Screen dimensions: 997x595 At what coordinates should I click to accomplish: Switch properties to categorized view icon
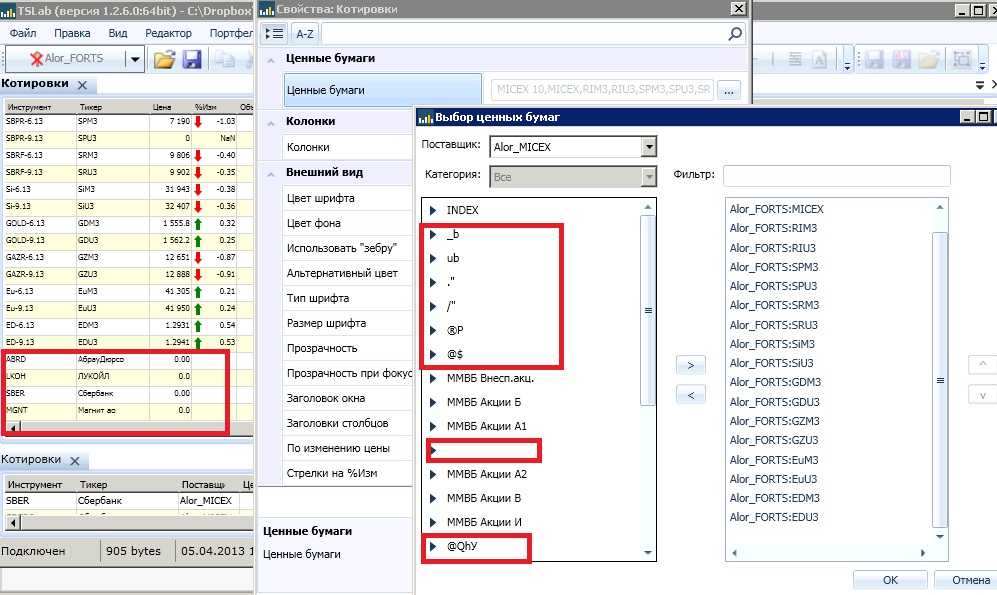pyautogui.click(x=275, y=33)
